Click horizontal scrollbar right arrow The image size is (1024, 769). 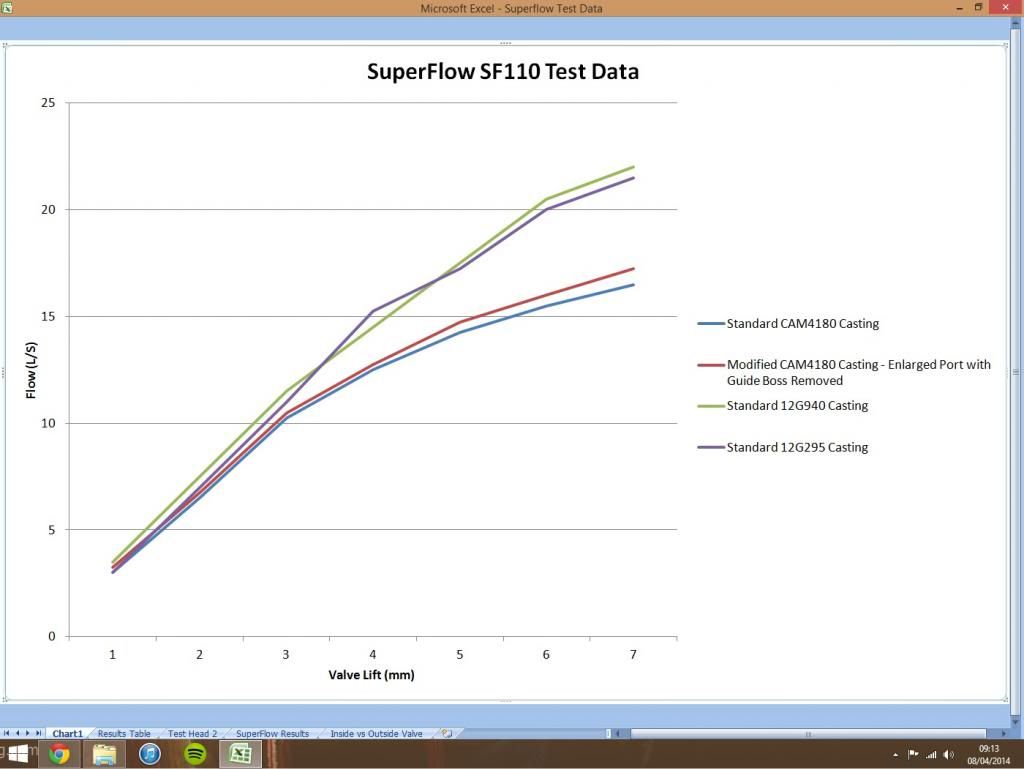[x=1004, y=733]
